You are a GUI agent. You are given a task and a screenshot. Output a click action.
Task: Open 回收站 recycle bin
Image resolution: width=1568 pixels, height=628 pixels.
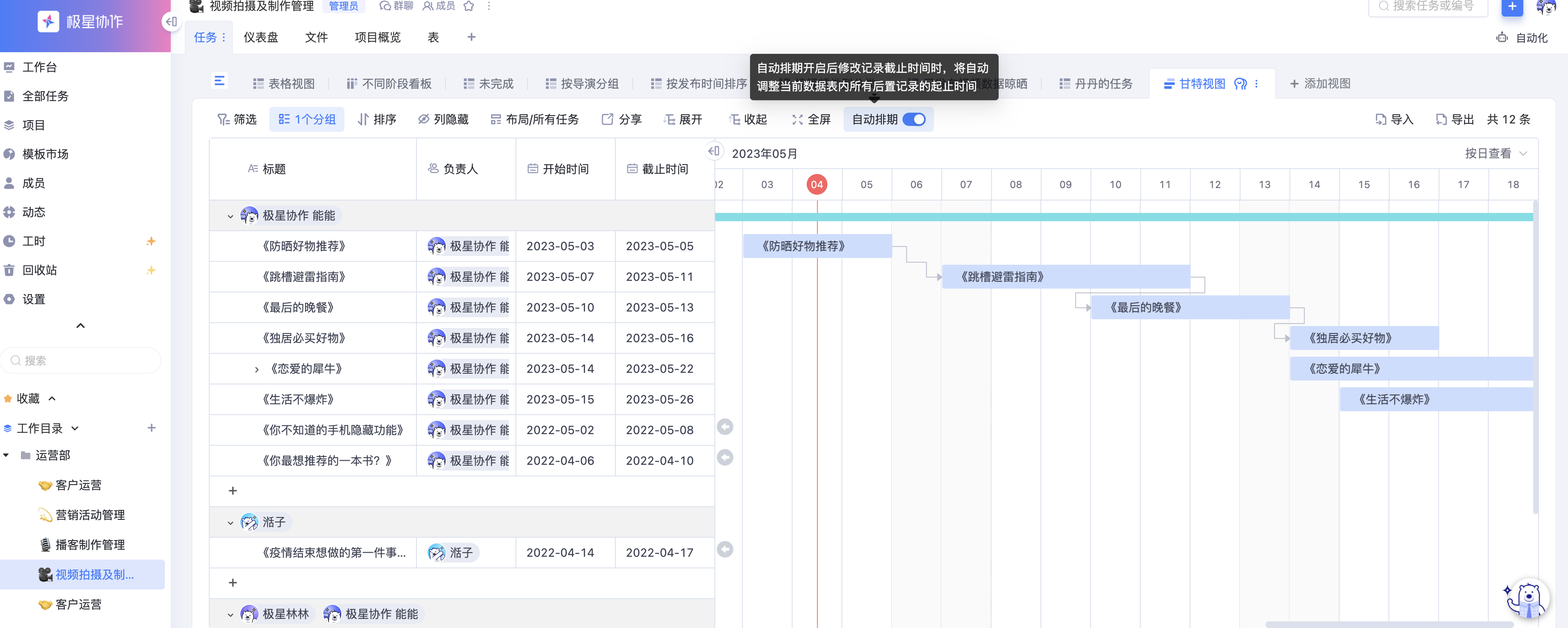30,270
